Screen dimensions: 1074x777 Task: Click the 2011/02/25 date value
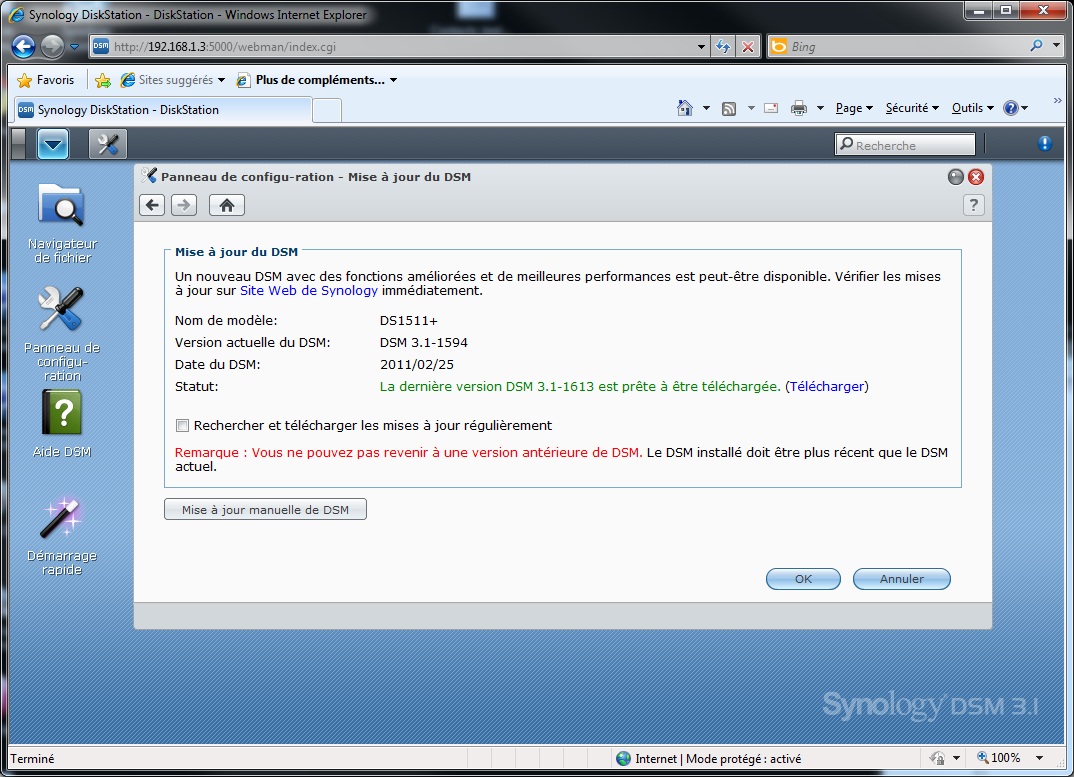coord(416,365)
